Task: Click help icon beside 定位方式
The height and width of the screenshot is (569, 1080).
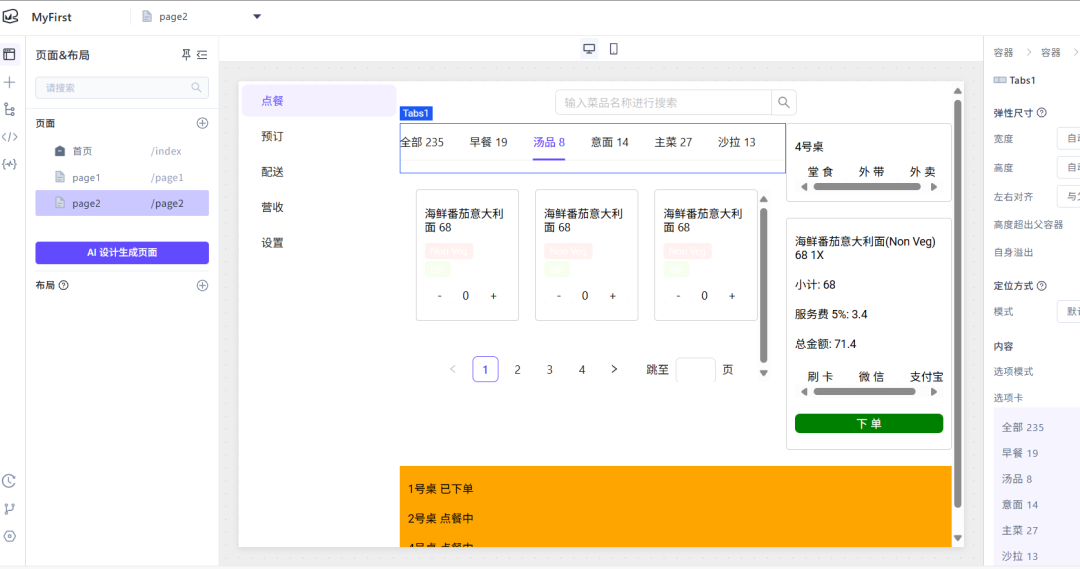Action: point(1041,286)
